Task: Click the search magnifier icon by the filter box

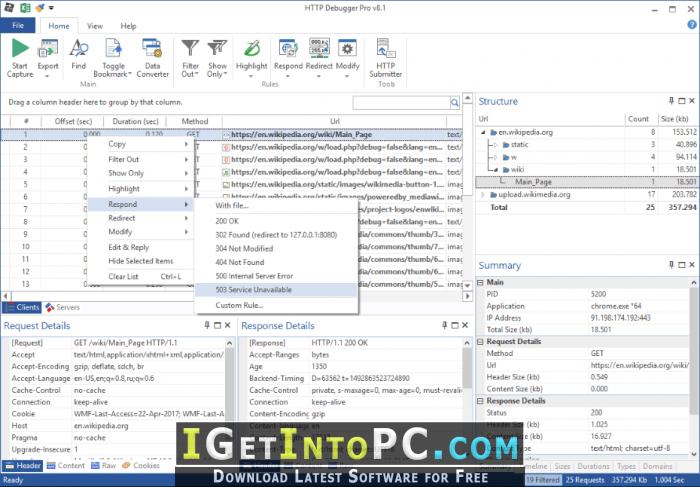Action: pyautogui.click(x=454, y=103)
